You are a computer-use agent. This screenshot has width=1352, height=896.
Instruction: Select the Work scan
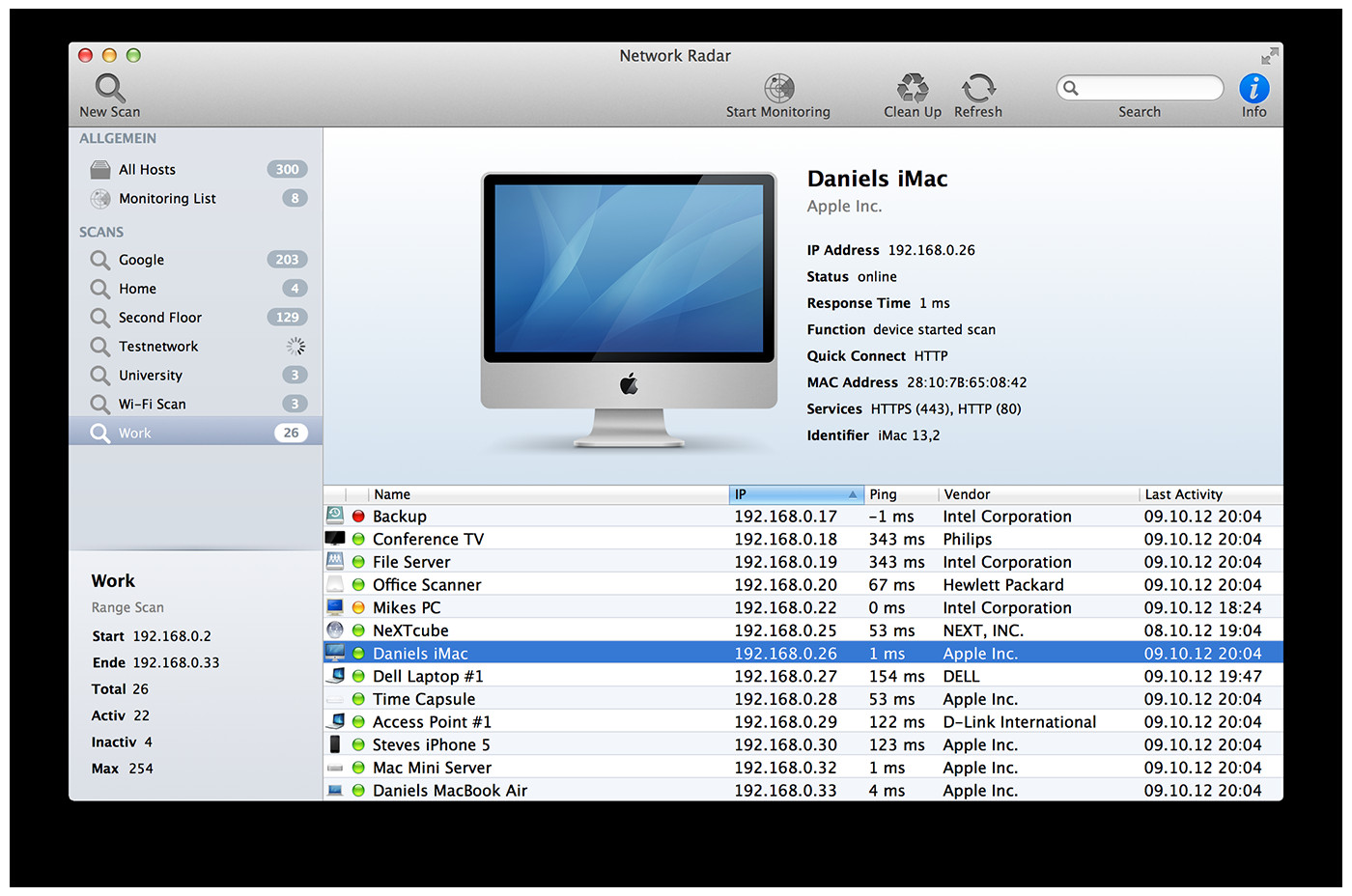(x=195, y=433)
